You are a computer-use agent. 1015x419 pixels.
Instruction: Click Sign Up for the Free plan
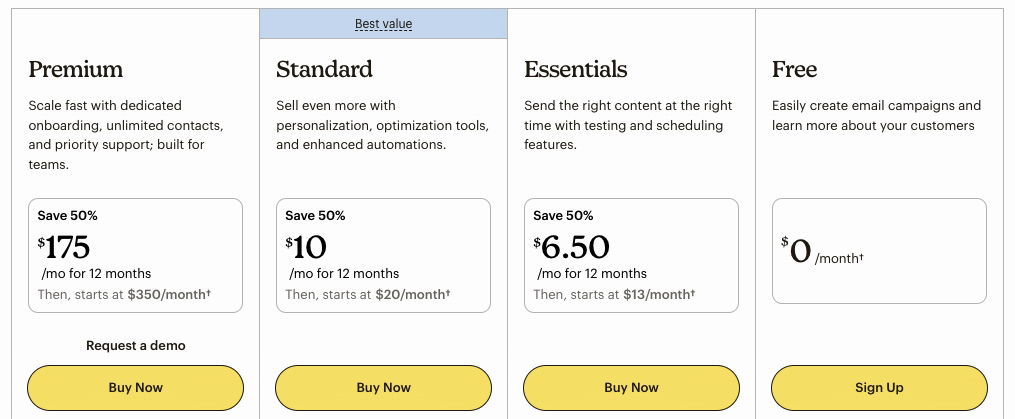(x=879, y=388)
